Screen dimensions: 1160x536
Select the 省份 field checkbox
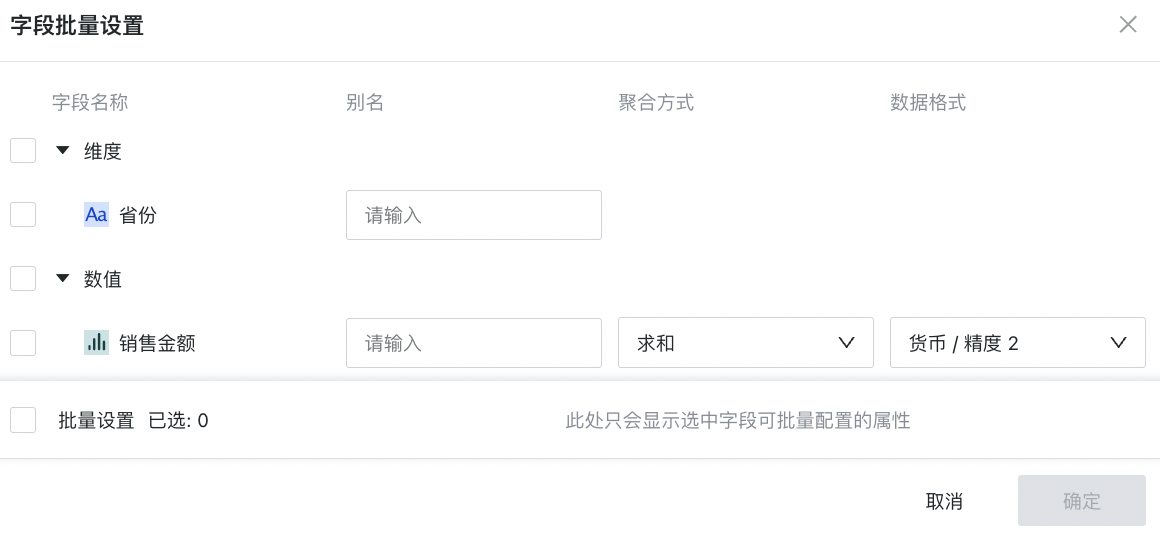(x=23, y=215)
